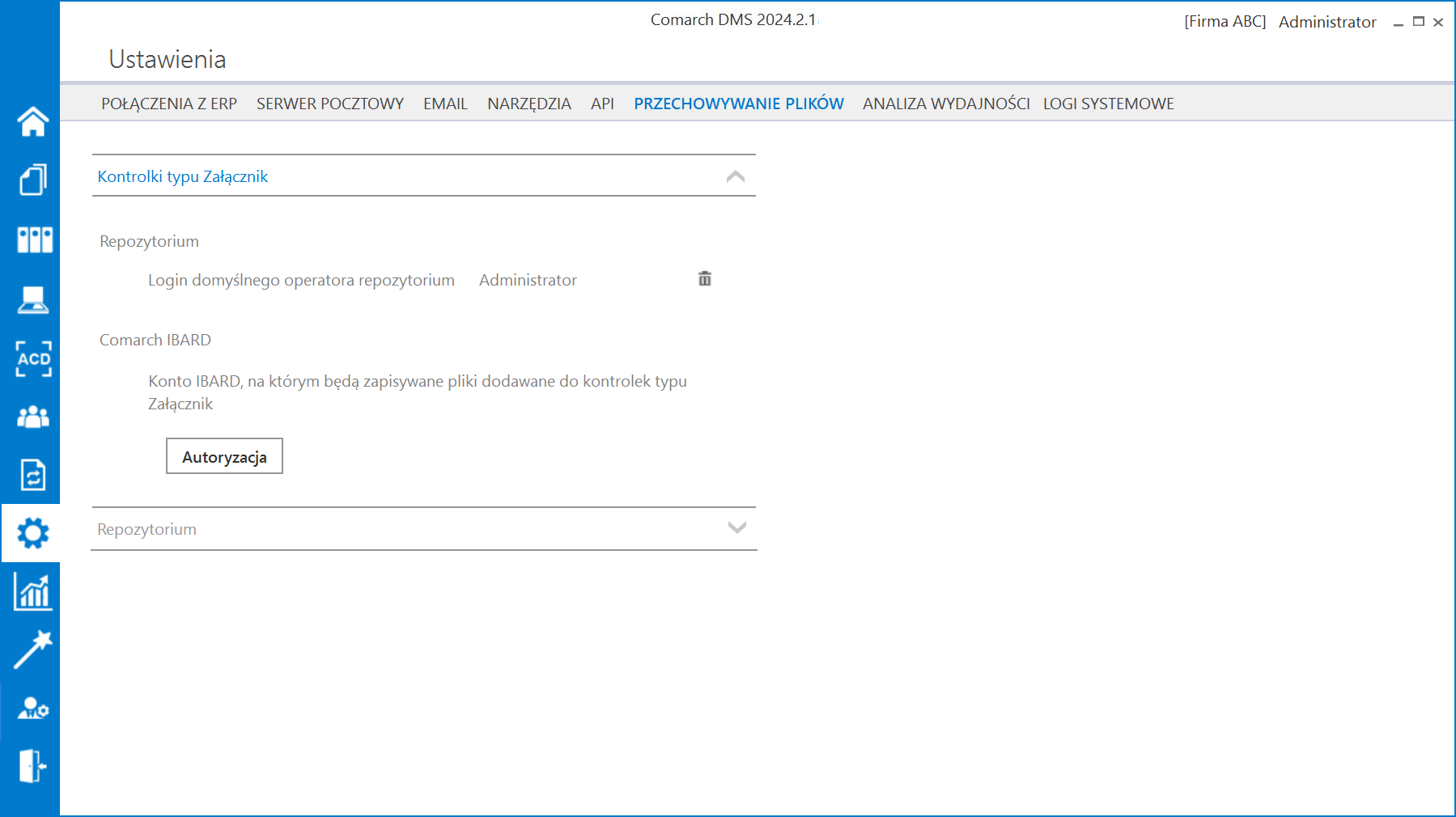Screen dimensions: 1456x817
Task: Click the Autoryzacja button
Action: pyautogui.click(x=224, y=456)
